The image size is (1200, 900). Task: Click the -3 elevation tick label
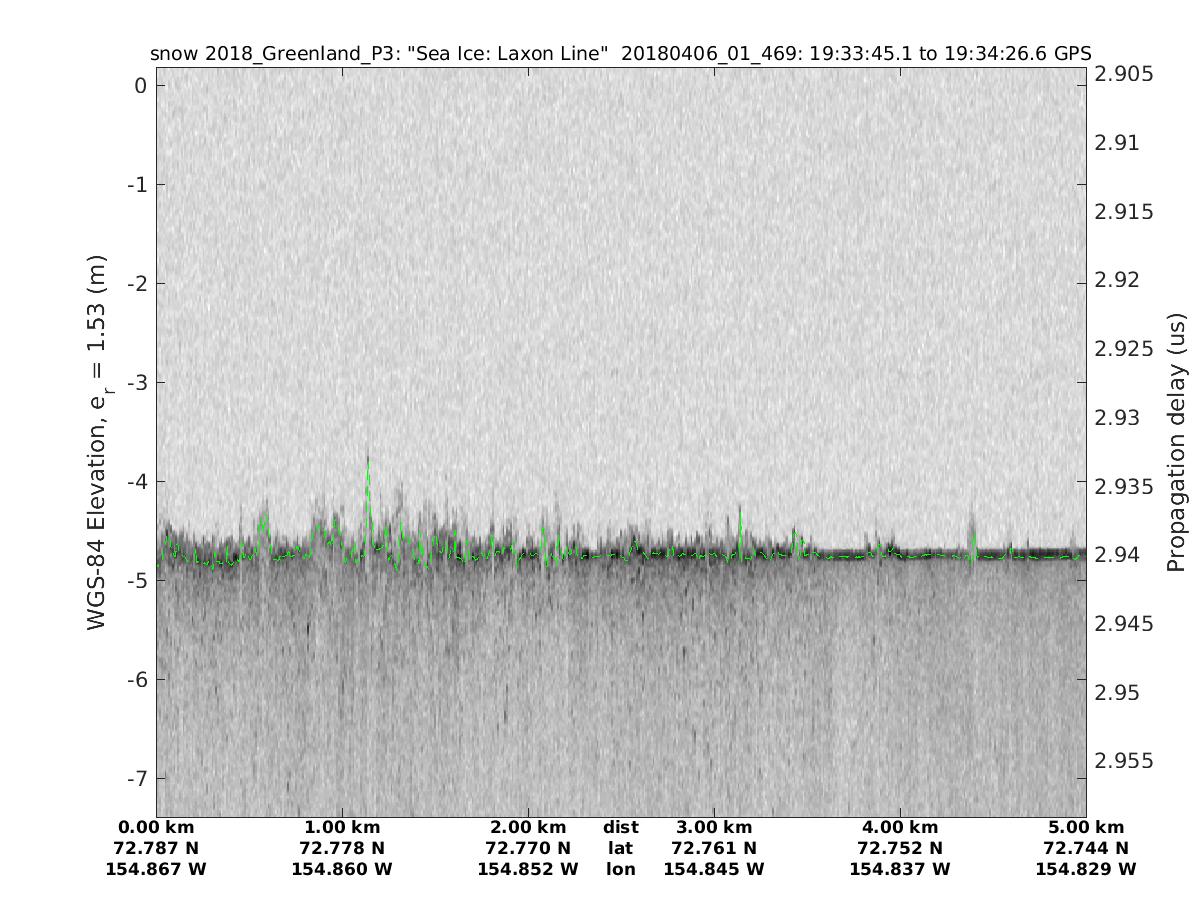click(136, 383)
